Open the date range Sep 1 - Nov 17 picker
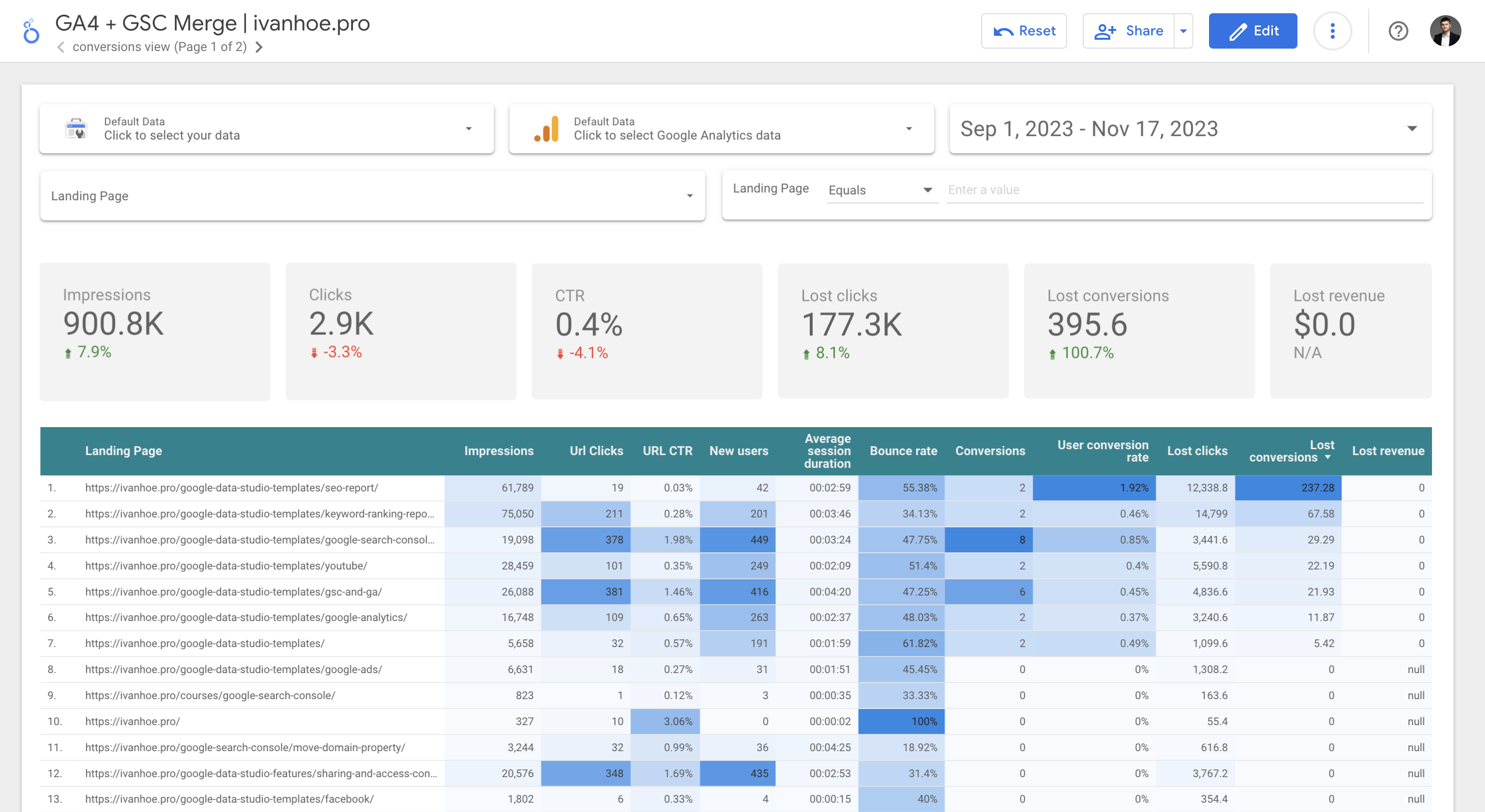Image resolution: width=1485 pixels, height=812 pixels. pos(1190,129)
